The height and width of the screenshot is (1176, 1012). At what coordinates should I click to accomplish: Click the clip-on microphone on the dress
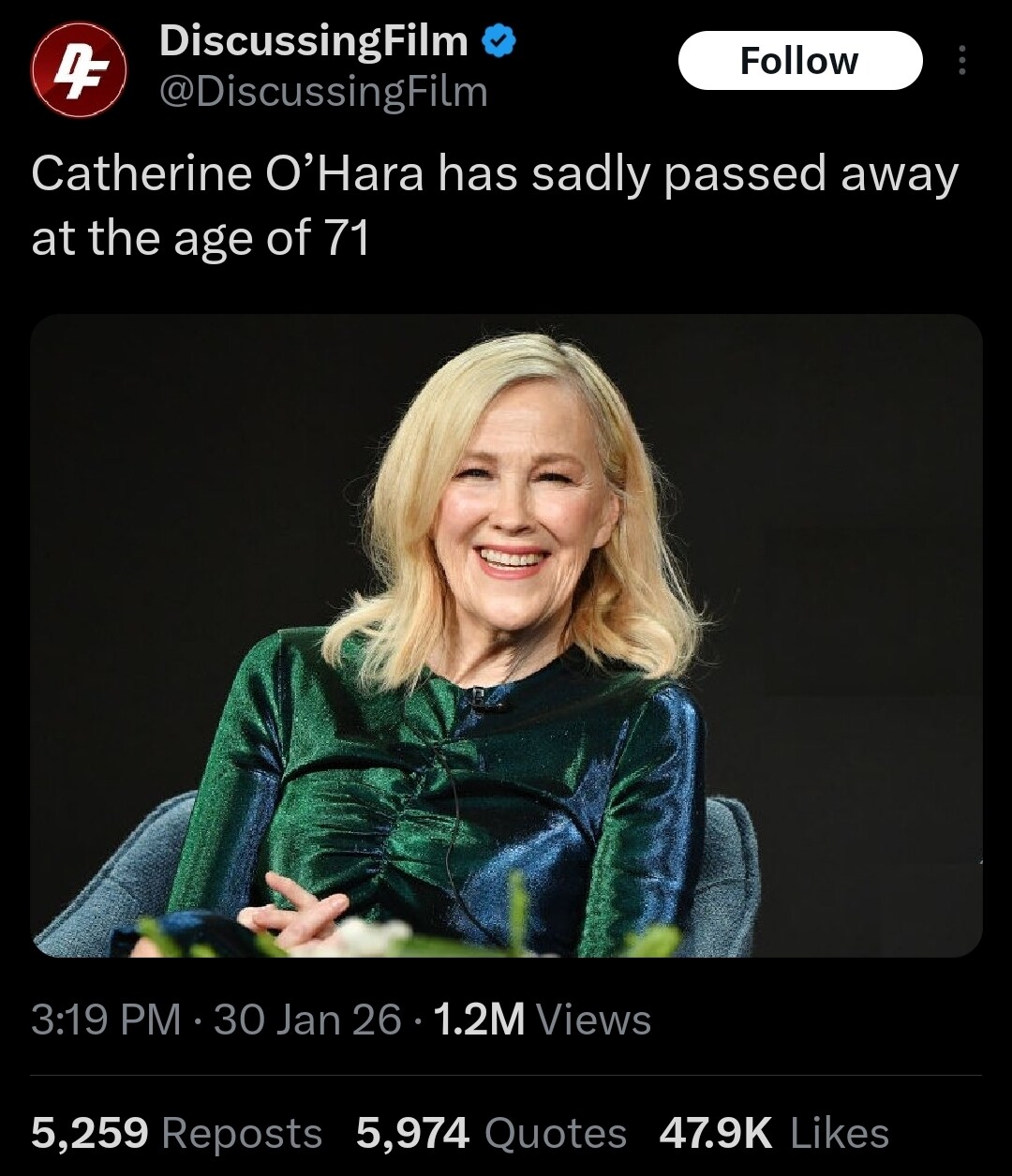point(482,698)
